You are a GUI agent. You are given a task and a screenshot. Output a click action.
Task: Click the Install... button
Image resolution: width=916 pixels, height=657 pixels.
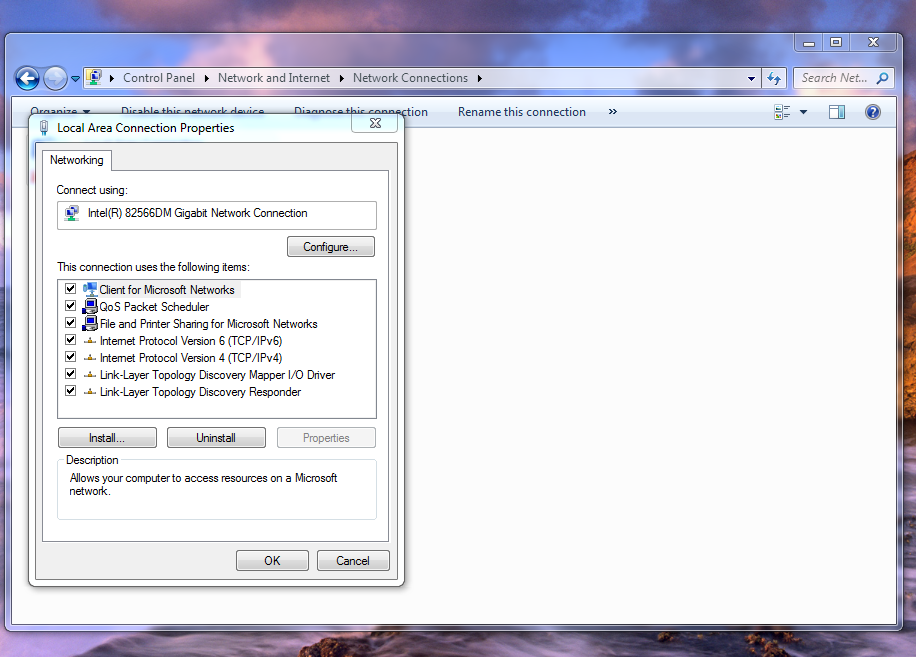[107, 438]
